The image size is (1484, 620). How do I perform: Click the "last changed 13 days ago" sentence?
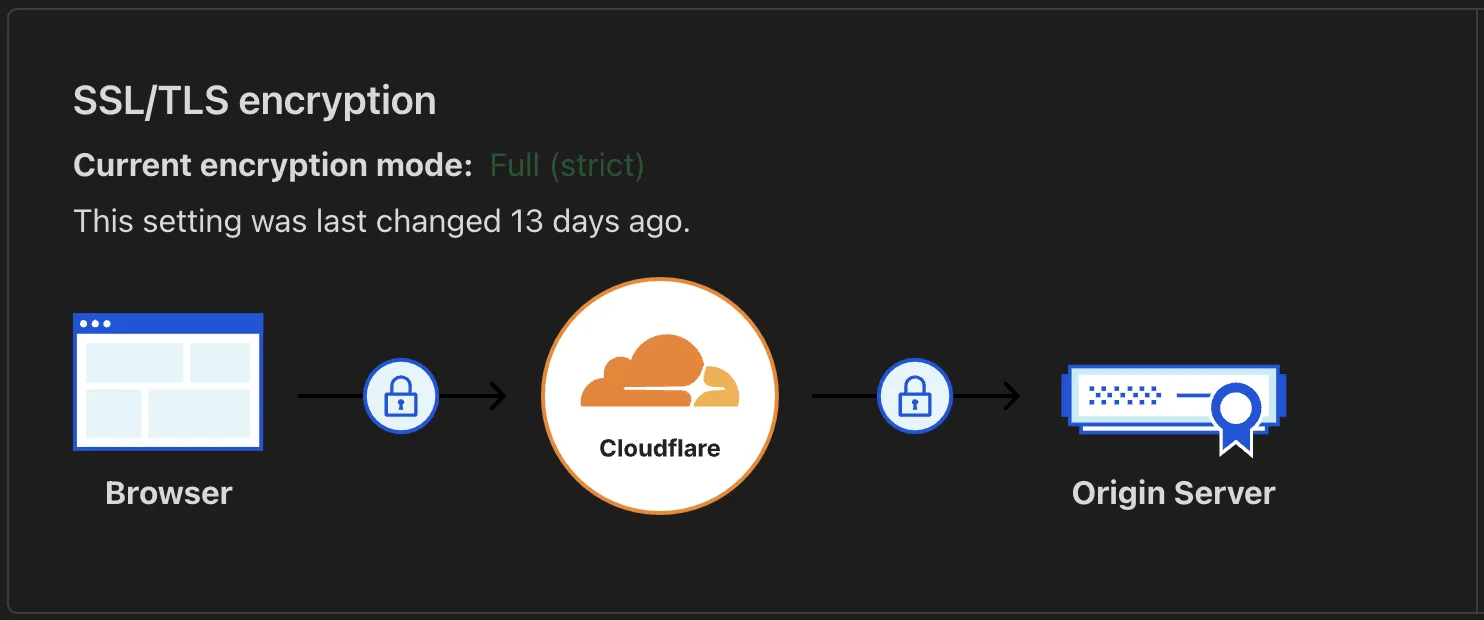(x=382, y=221)
